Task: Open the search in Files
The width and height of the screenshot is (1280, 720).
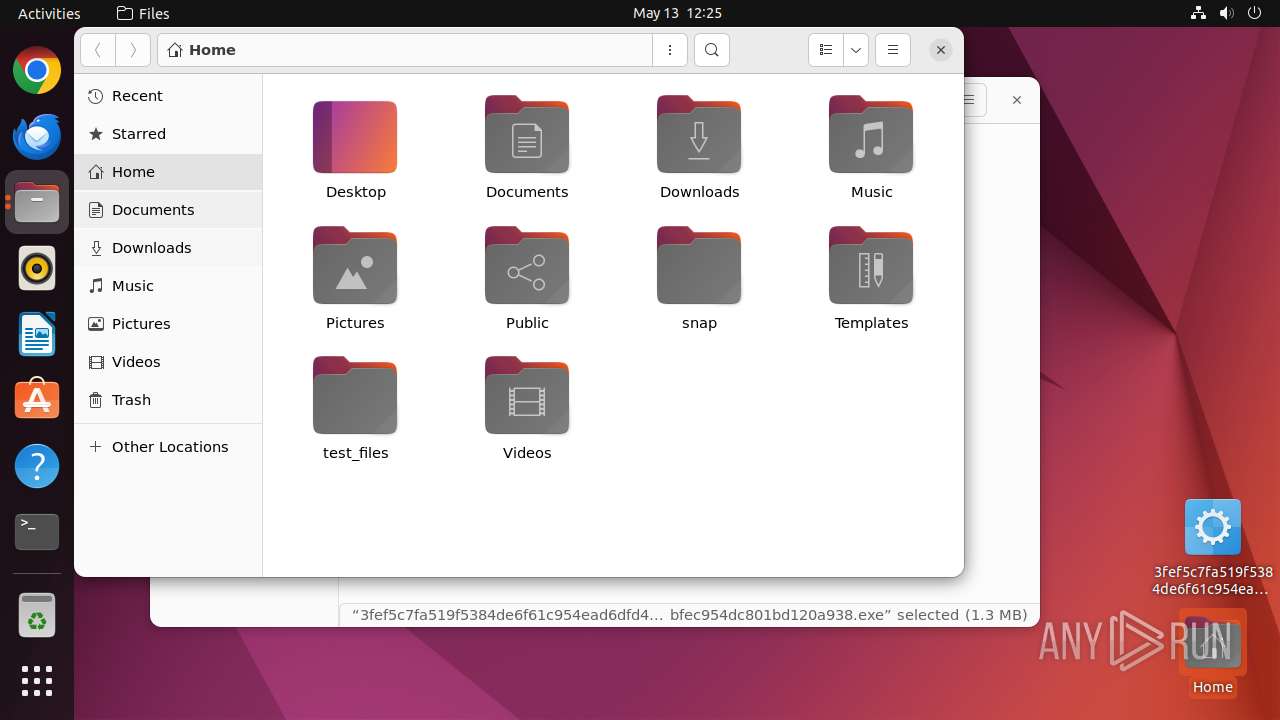Action: click(x=711, y=50)
